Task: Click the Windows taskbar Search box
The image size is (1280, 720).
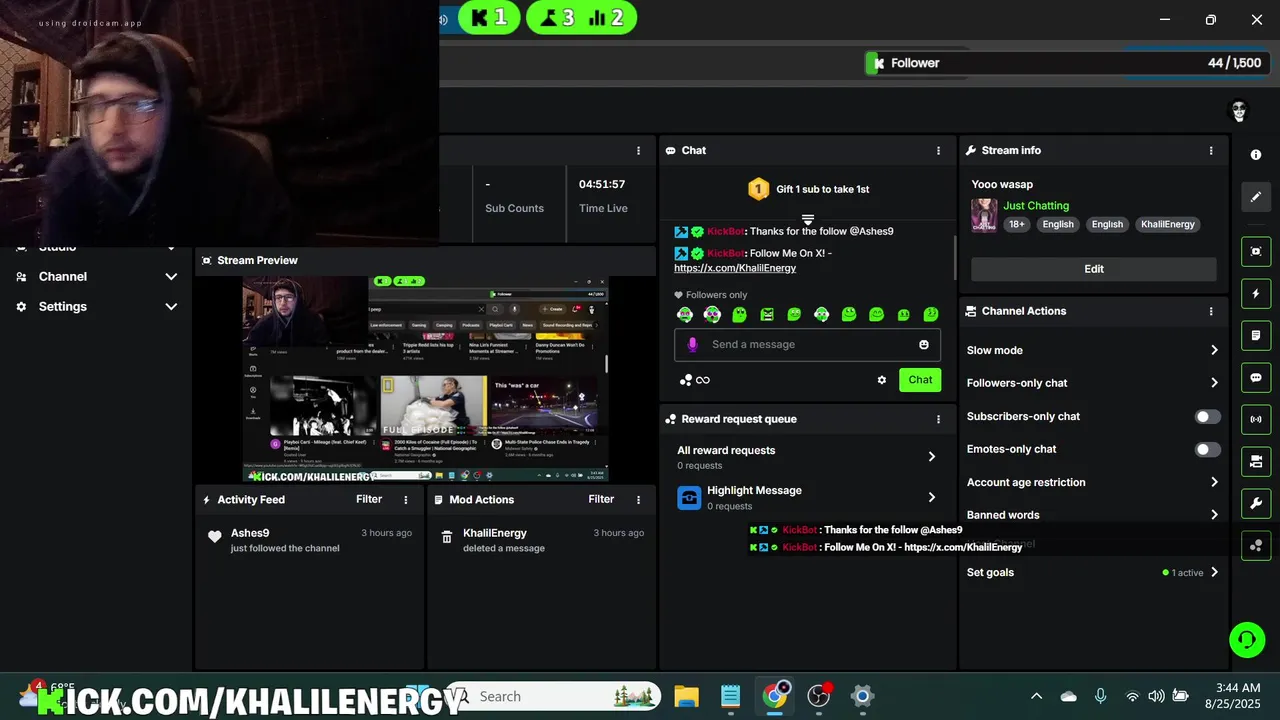Action: click(x=553, y=696)
